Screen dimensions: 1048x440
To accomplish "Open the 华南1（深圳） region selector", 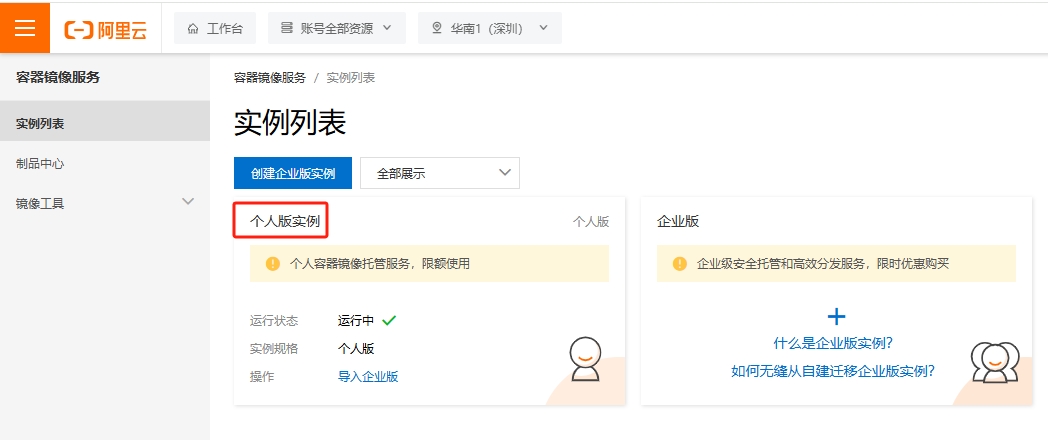I will click(x=489, y=29).
